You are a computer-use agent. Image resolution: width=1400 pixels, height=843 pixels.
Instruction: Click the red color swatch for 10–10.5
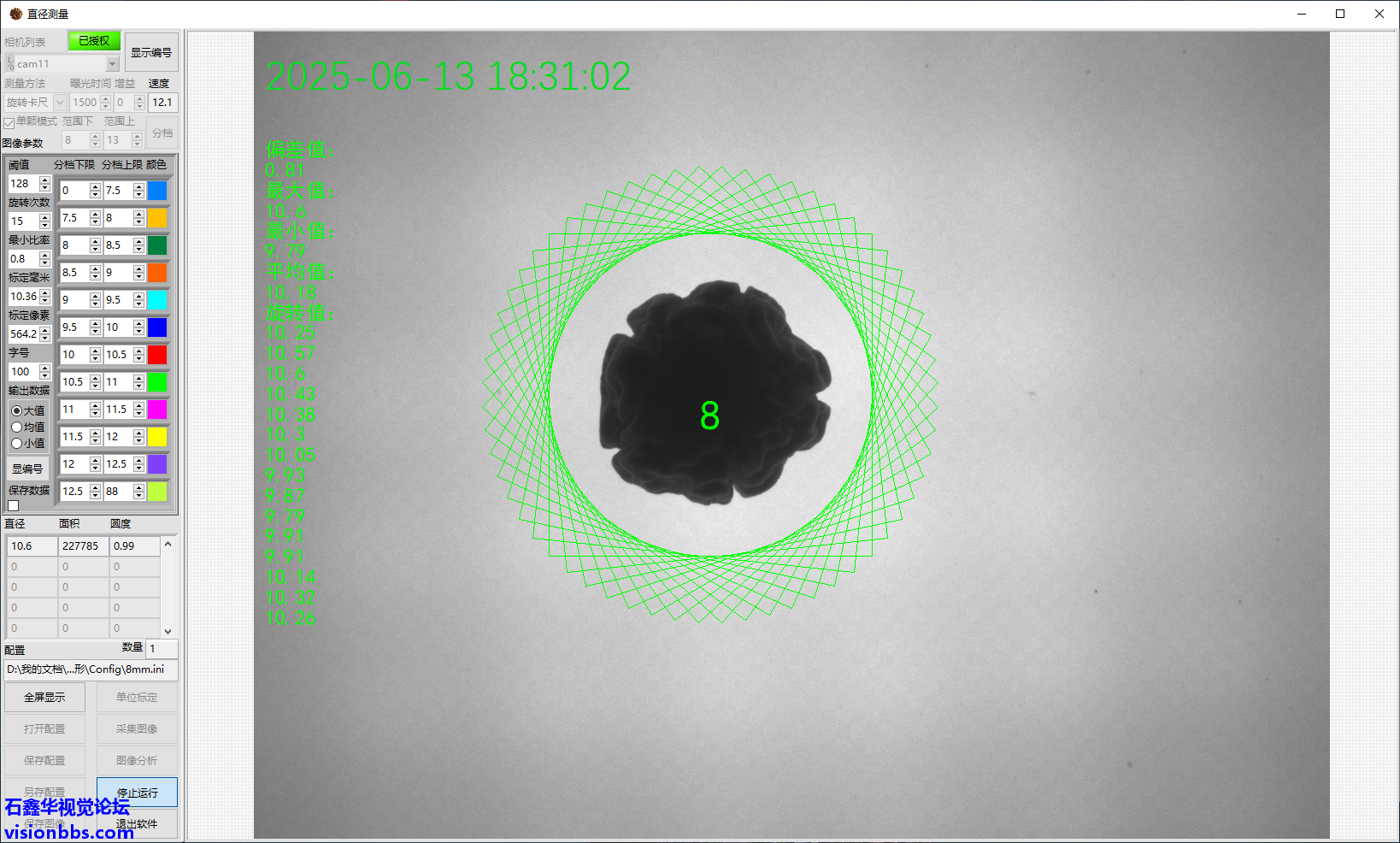tap(157, 355)
